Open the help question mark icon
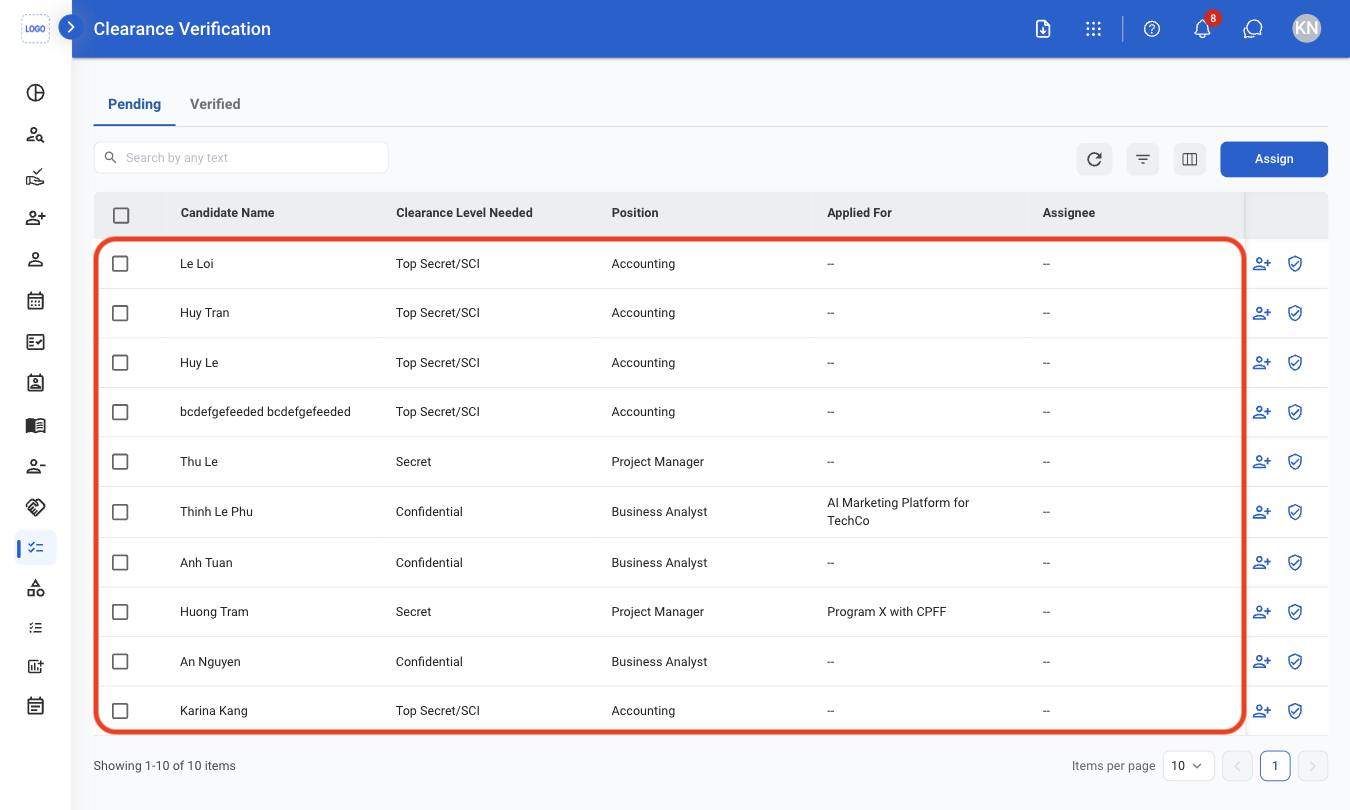 tap(1152, 29)
